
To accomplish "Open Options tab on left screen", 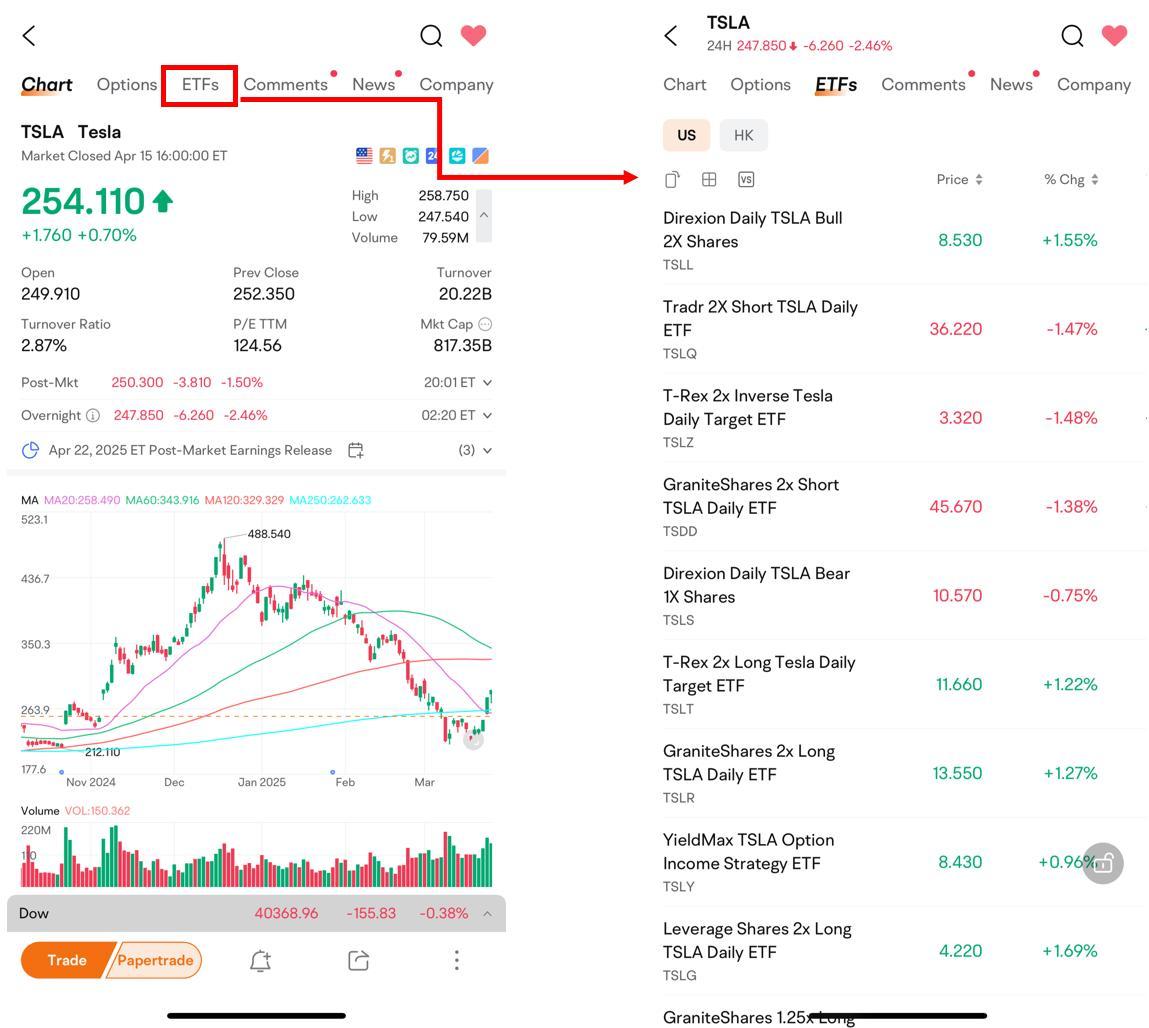I will [x=127, y=84].
